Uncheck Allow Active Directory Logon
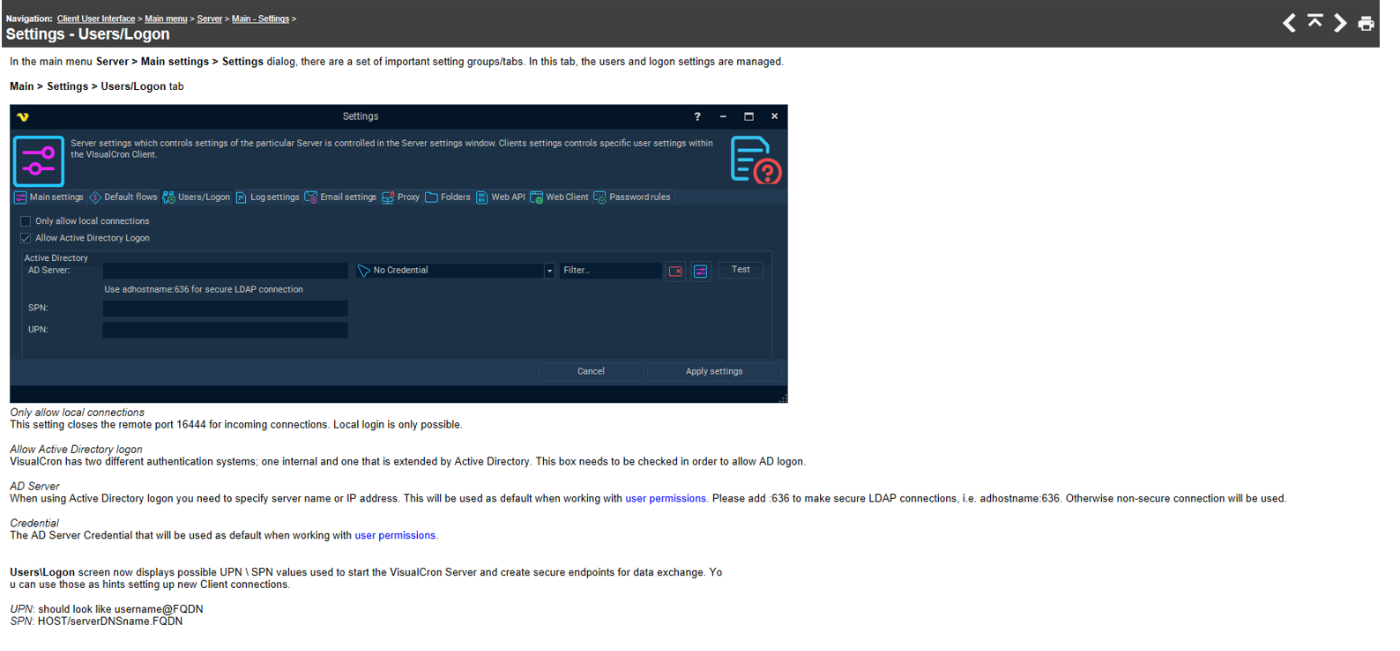 [26, 238]
